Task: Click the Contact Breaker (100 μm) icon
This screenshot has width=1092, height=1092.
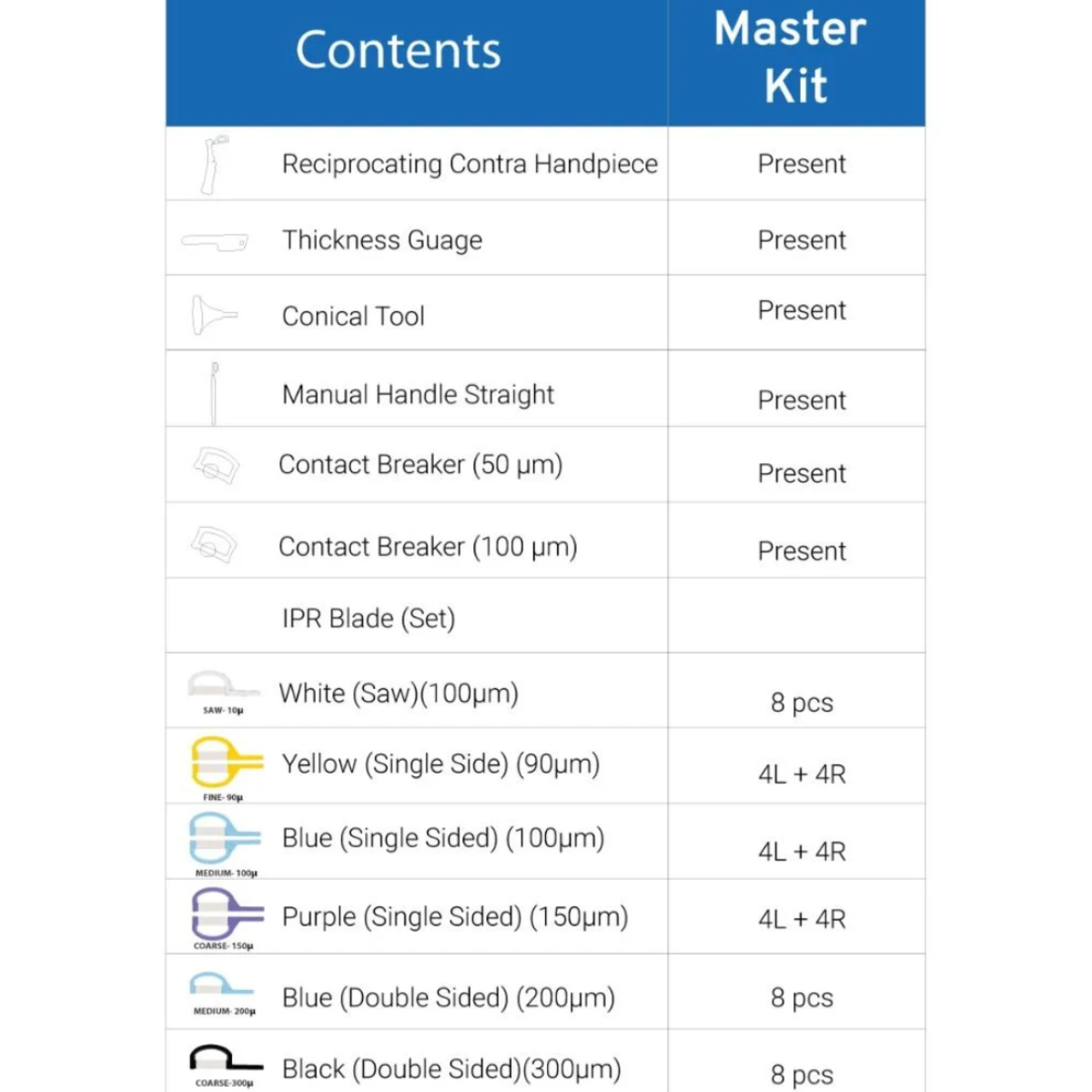Action: tap(215, 545)
